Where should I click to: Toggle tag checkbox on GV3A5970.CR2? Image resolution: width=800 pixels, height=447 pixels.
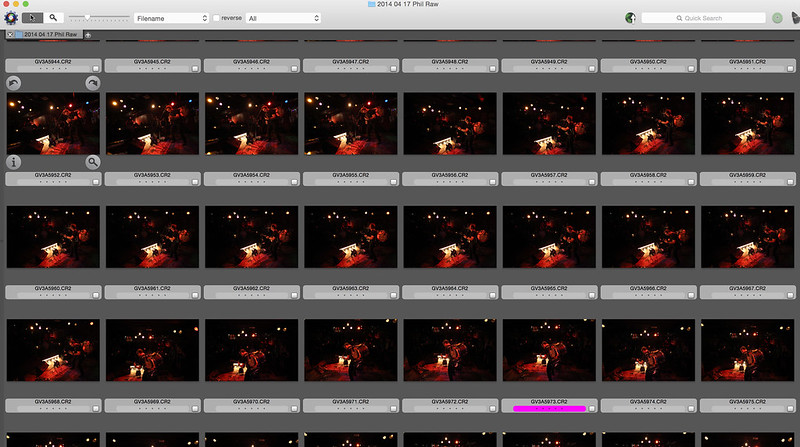coord(294,408)
